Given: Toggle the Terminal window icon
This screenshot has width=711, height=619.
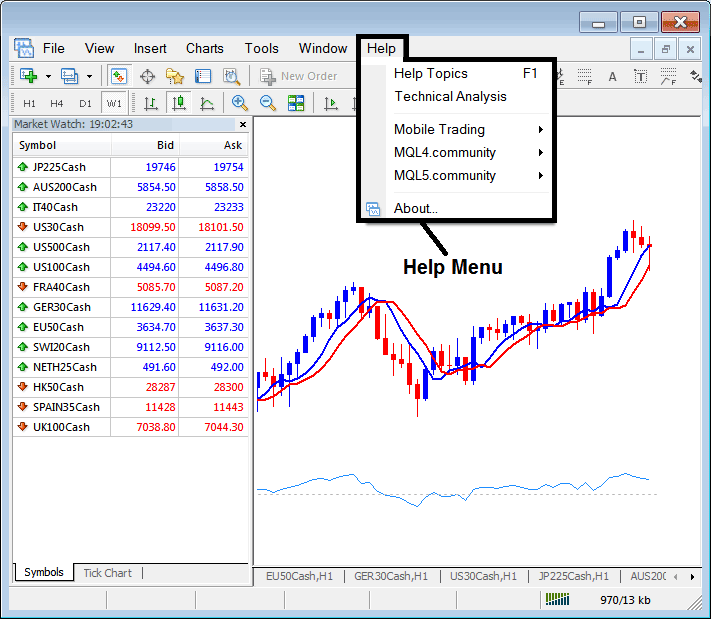Looking at the screenshot, I should click(x=203, y=76).
